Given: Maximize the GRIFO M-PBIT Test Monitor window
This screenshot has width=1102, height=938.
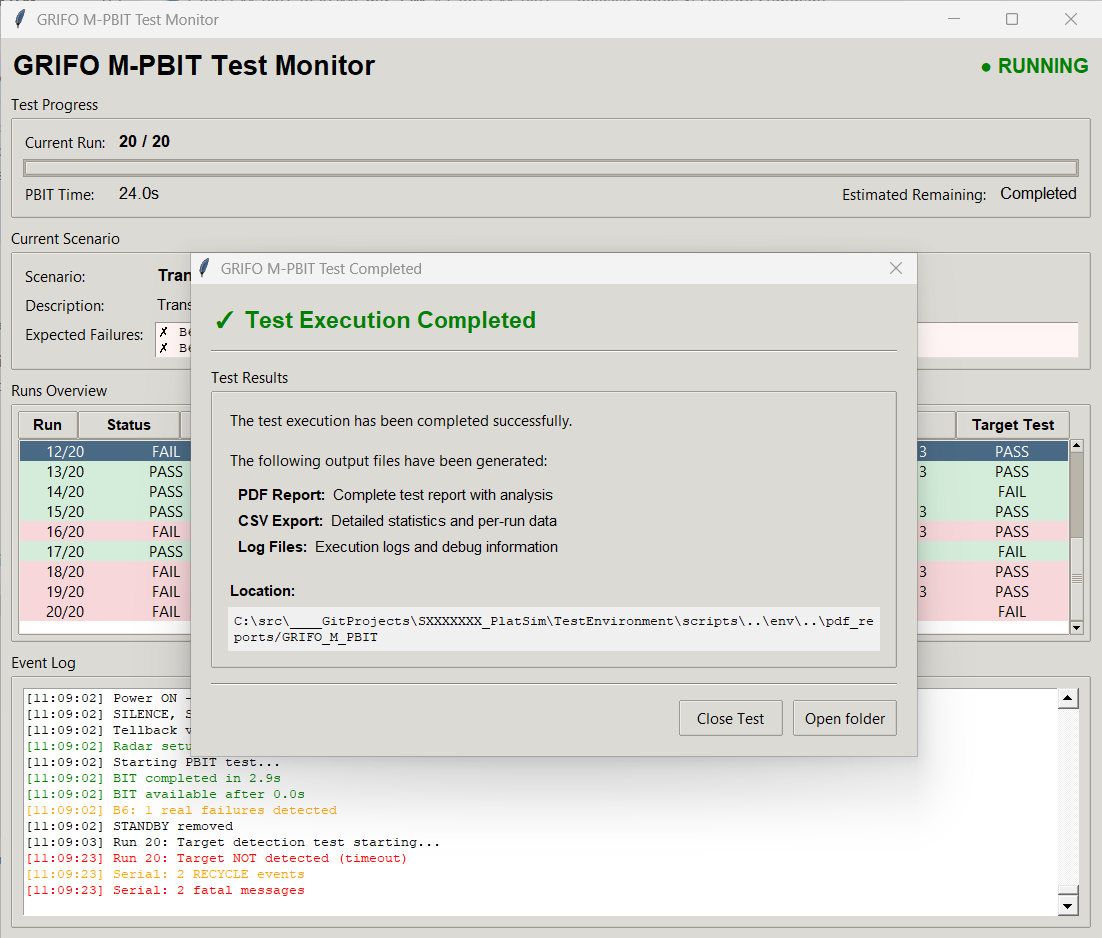Looking at the screenshot, I should 1011,19.
